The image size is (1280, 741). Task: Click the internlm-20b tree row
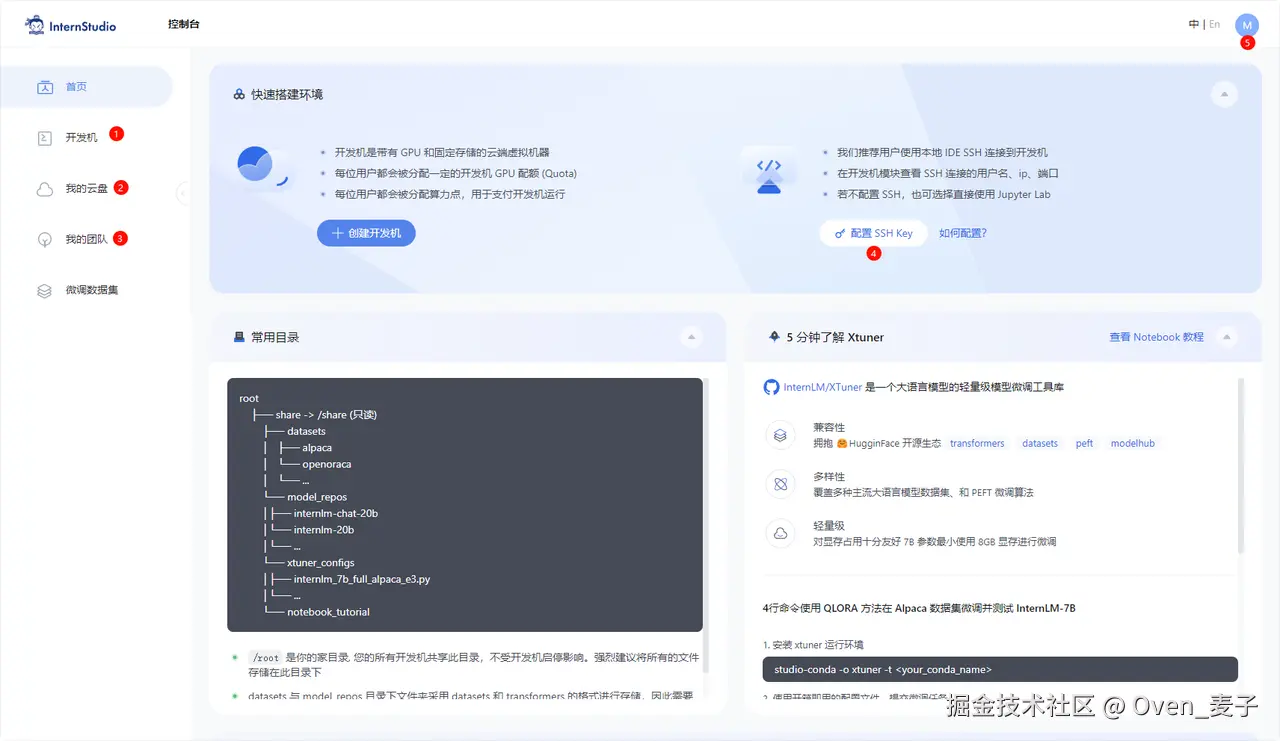[x=324, y=530]
